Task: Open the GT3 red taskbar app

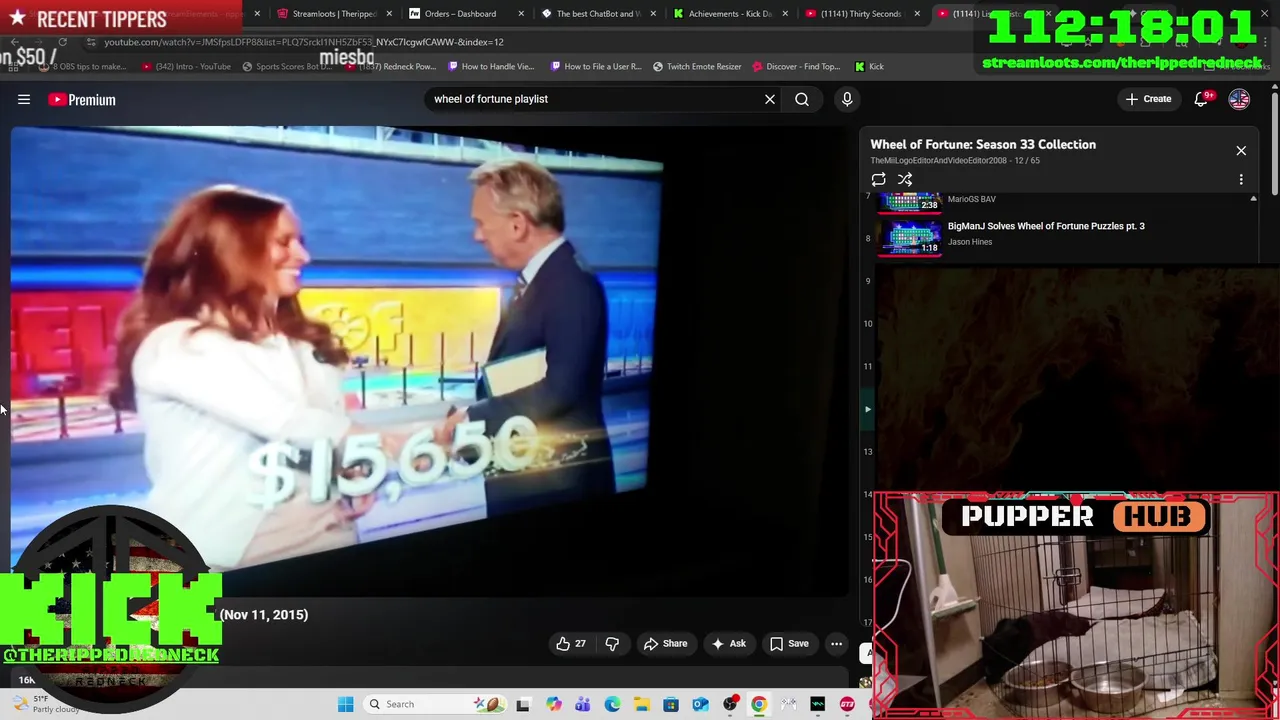Action: pyautogui.click(x=847, y=705)
